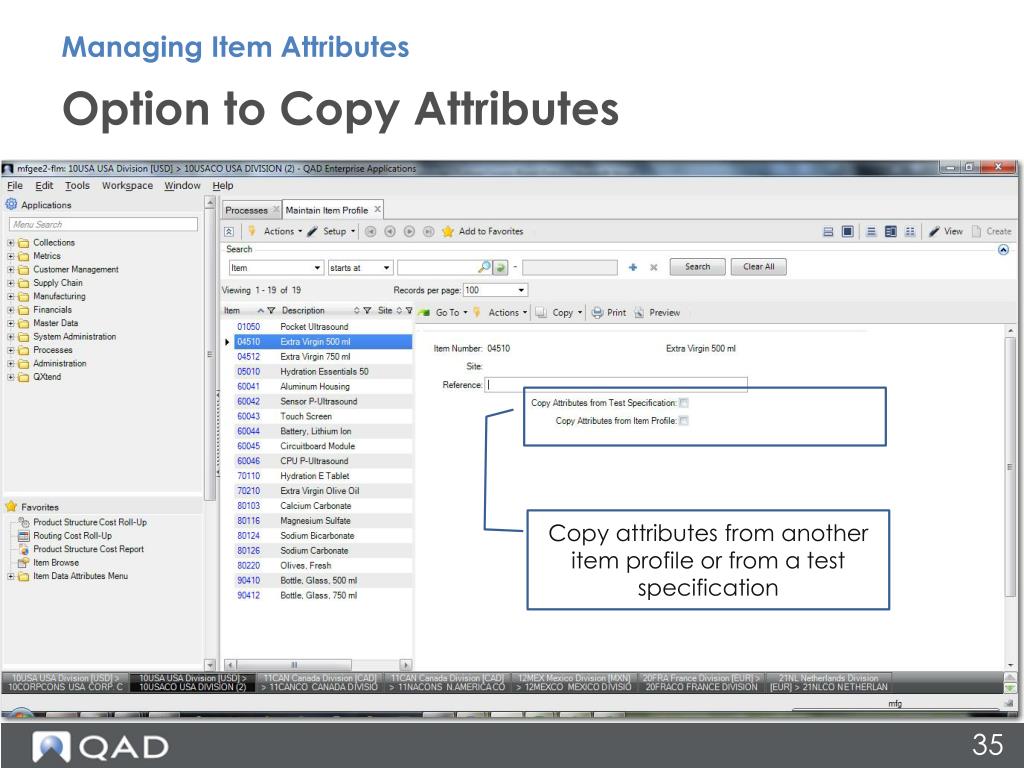Image resolution: width=1024 pixels, height=768 pixels.
Task: Expand the Collections folder
Action: pyautogui.click(x=10, y=242)
